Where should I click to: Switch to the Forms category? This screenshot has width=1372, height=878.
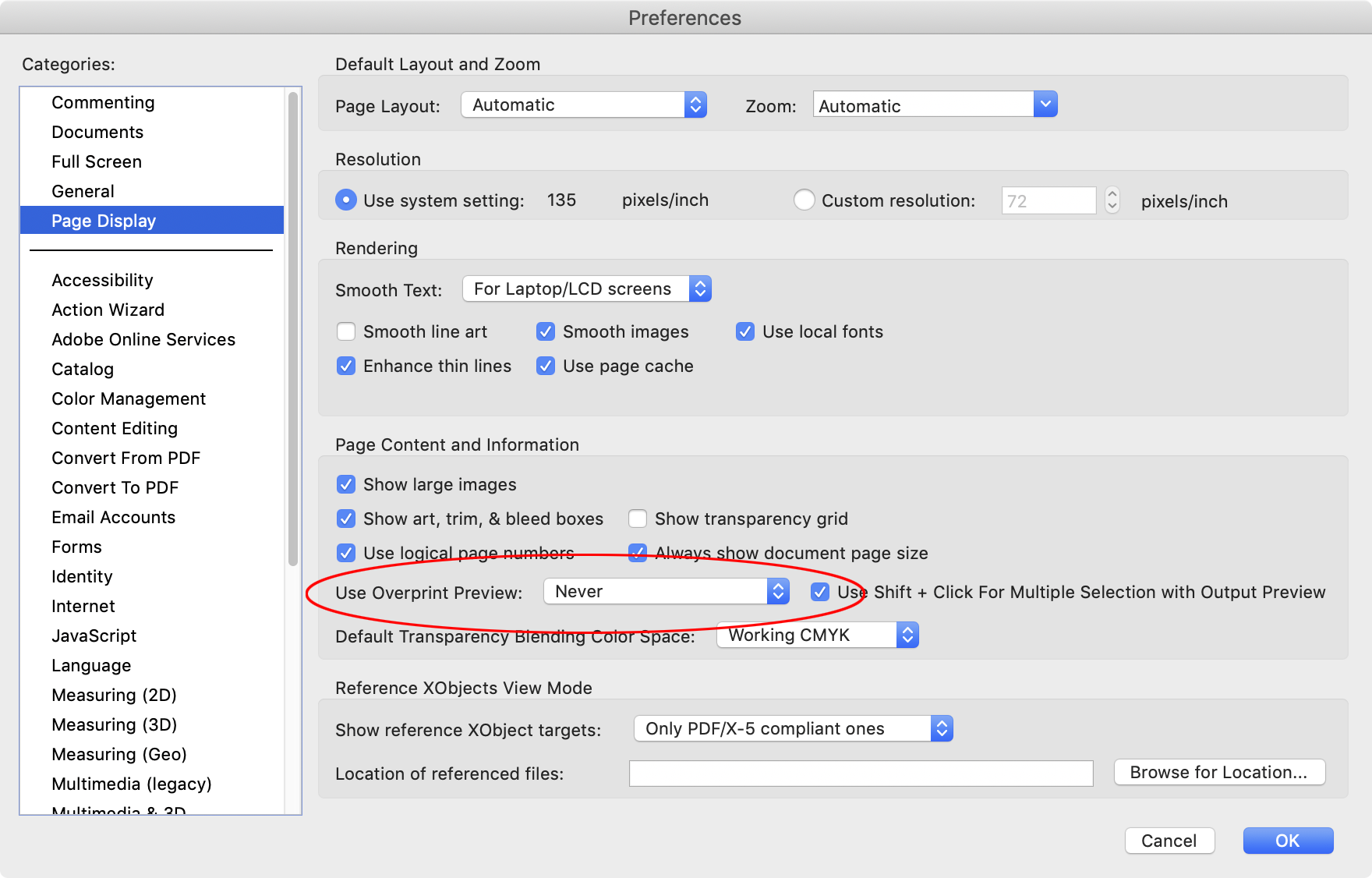tap(76, 547)
